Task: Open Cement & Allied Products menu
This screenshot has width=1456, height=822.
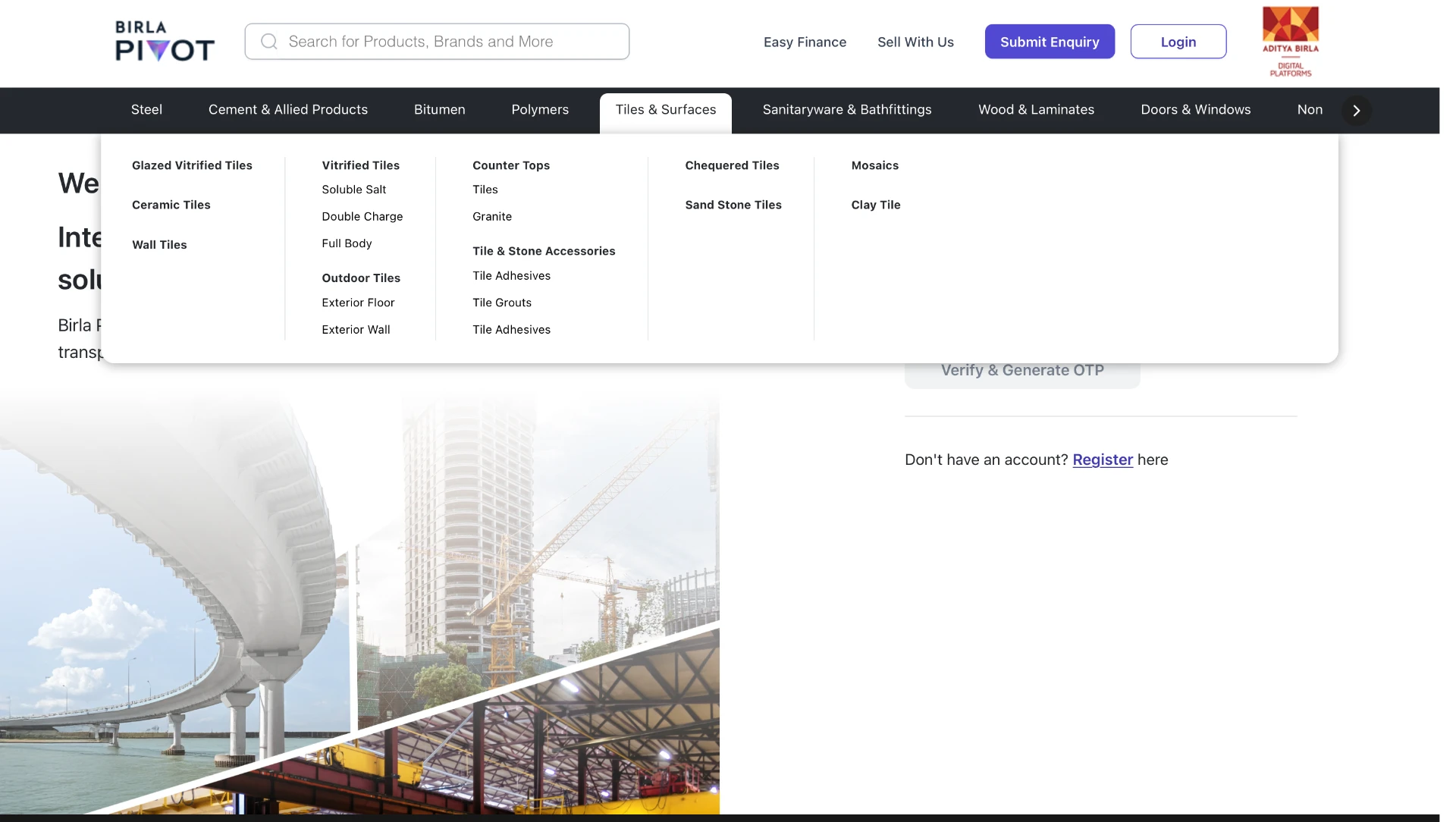Action: 288,110
